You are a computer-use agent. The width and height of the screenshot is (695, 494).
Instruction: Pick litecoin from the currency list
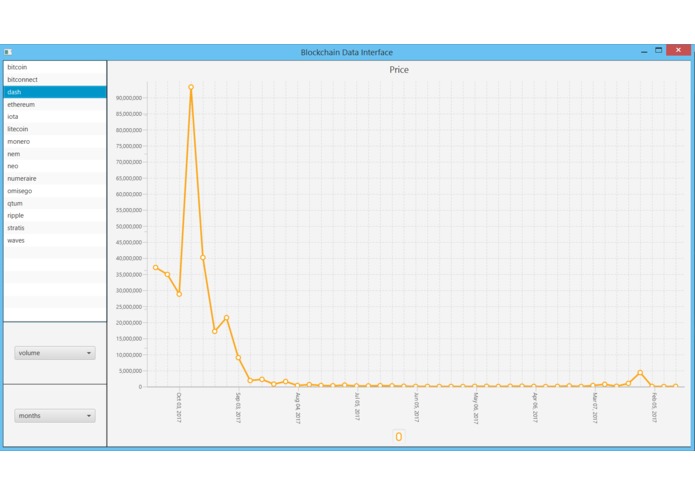tap(55, 129)
